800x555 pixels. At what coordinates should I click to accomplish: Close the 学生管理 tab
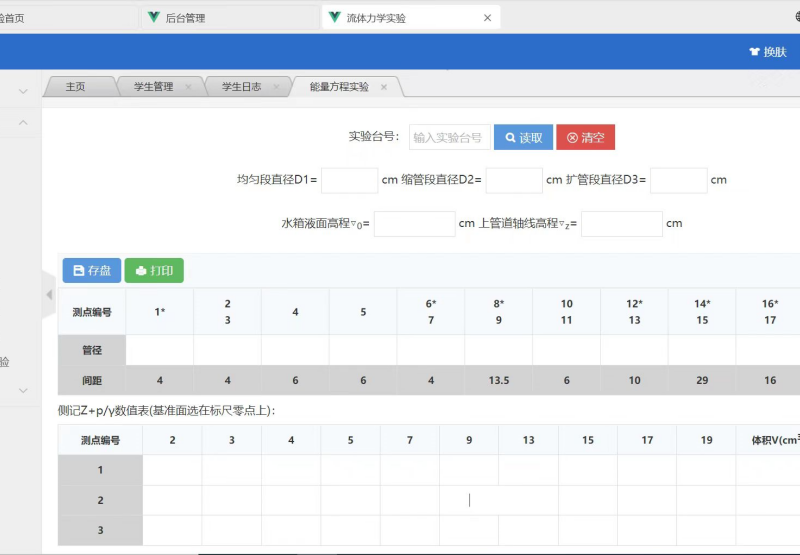pos(188,87)
